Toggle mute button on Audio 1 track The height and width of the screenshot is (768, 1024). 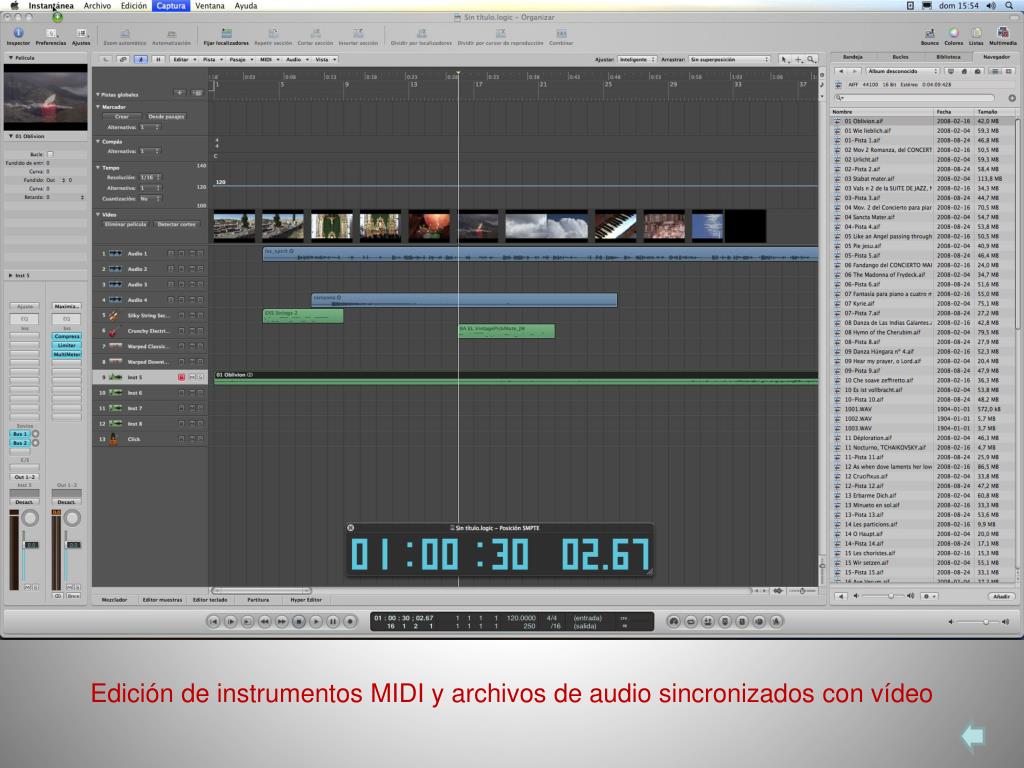(192, 253)
